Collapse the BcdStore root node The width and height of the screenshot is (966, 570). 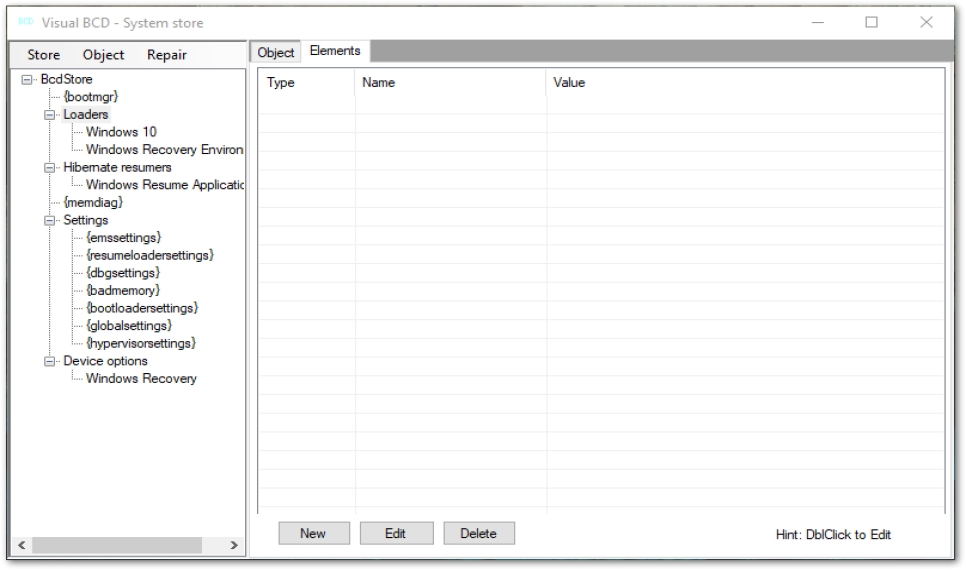(x=27, y=79)
